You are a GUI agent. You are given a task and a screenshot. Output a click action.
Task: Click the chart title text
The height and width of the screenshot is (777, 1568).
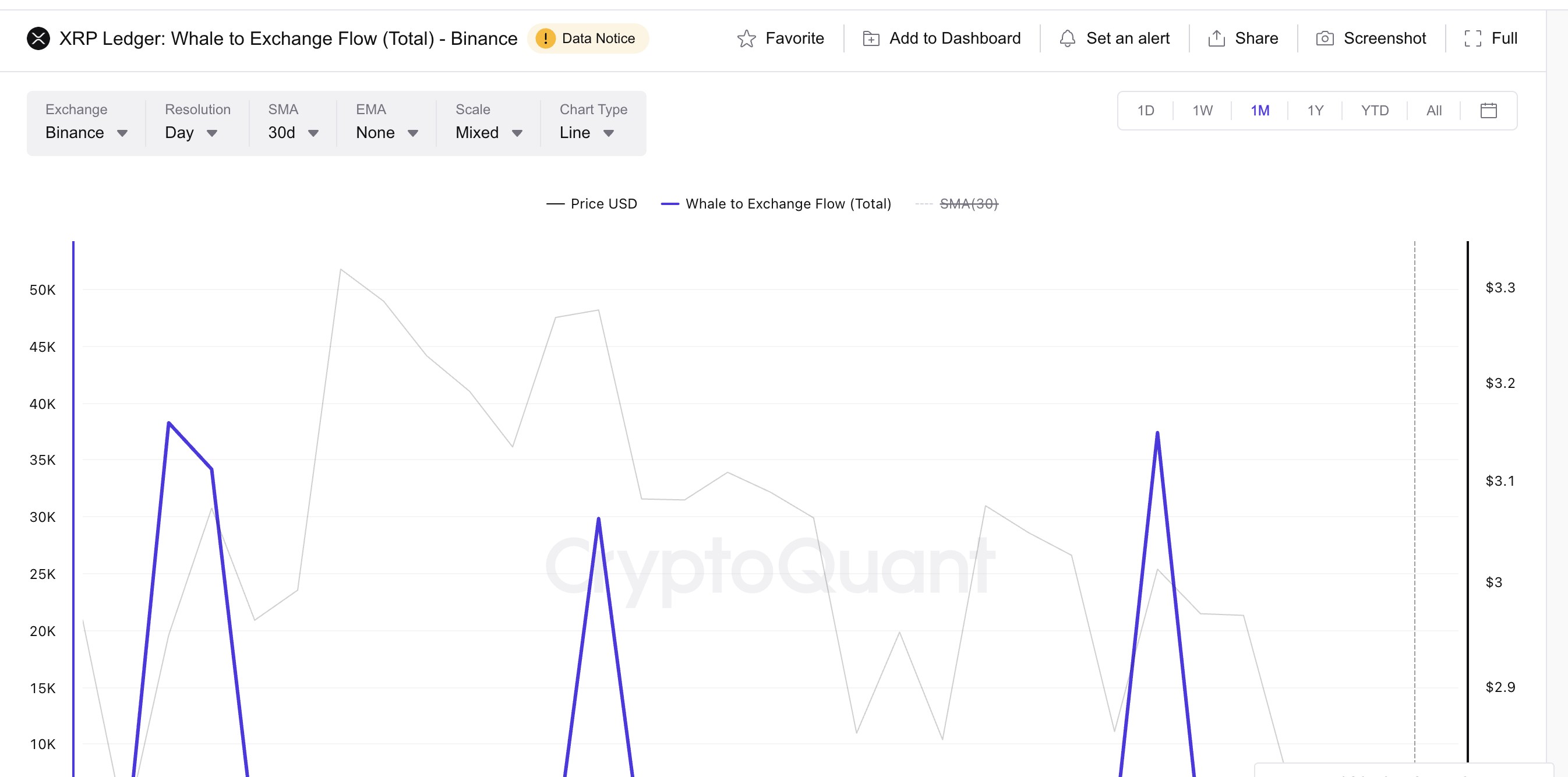(288, 38)
